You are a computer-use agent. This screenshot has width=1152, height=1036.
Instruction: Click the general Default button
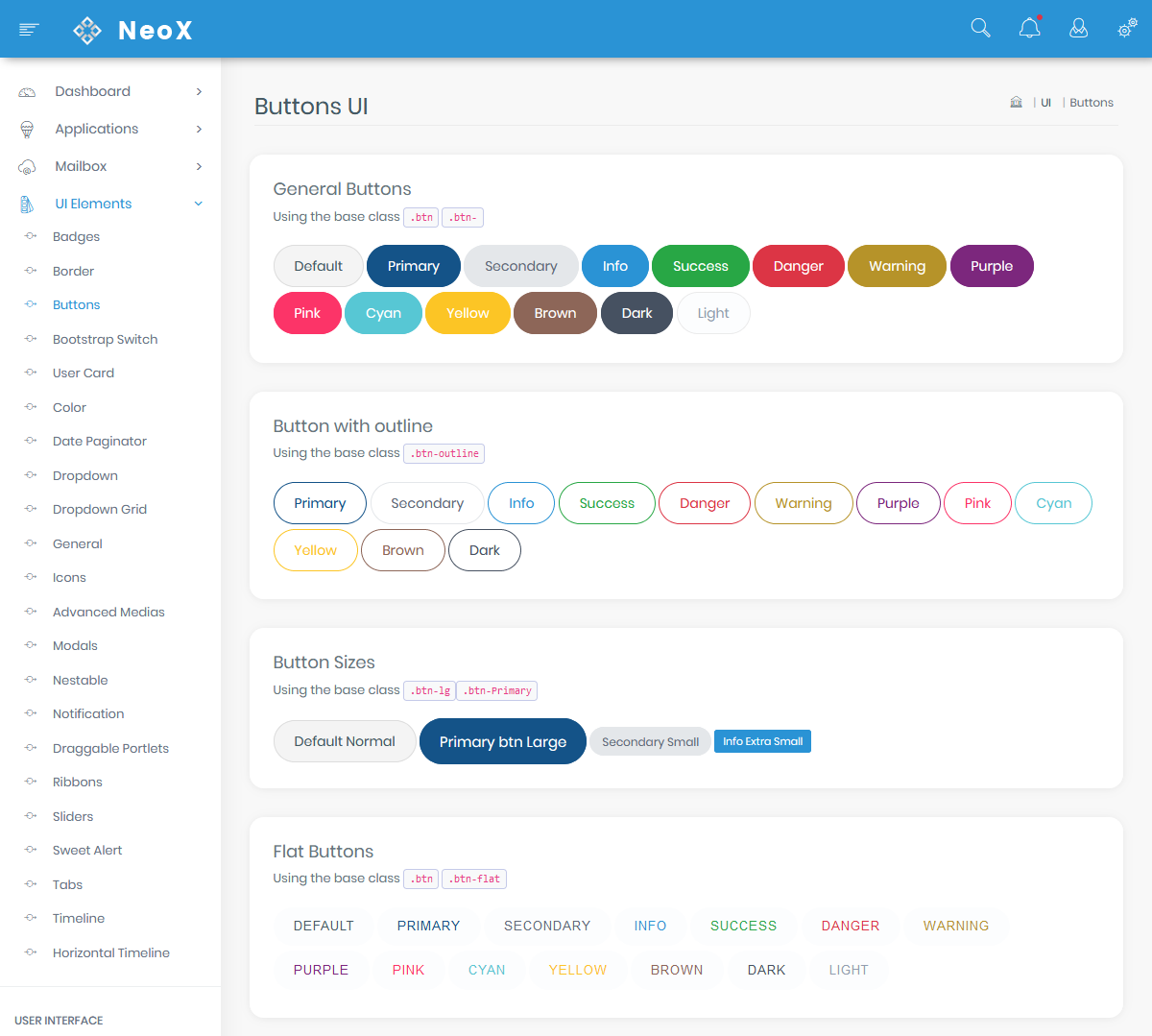(319, 266)
